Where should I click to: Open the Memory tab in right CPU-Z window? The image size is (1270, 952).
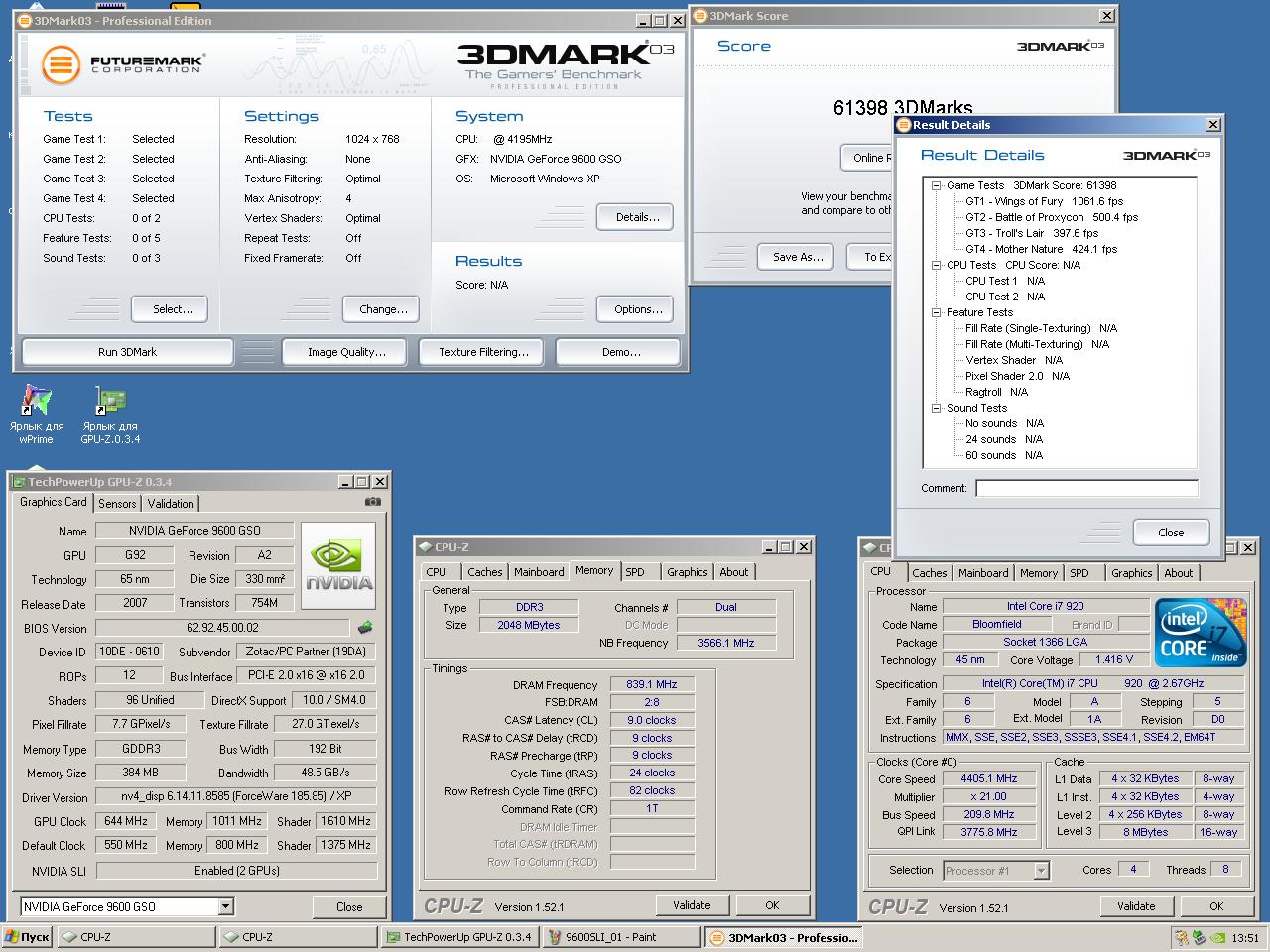click(x=1039, y=573)
